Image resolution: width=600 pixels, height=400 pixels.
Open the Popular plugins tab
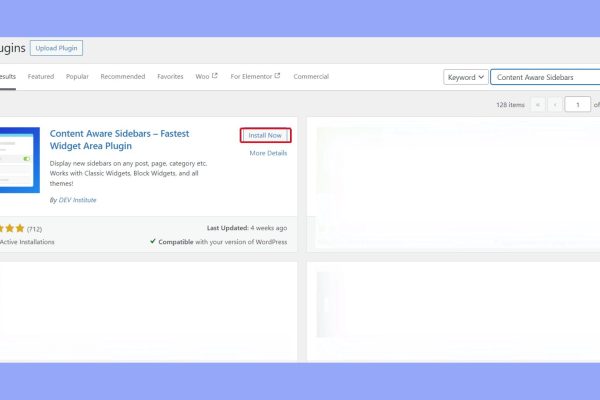[78, 77]
